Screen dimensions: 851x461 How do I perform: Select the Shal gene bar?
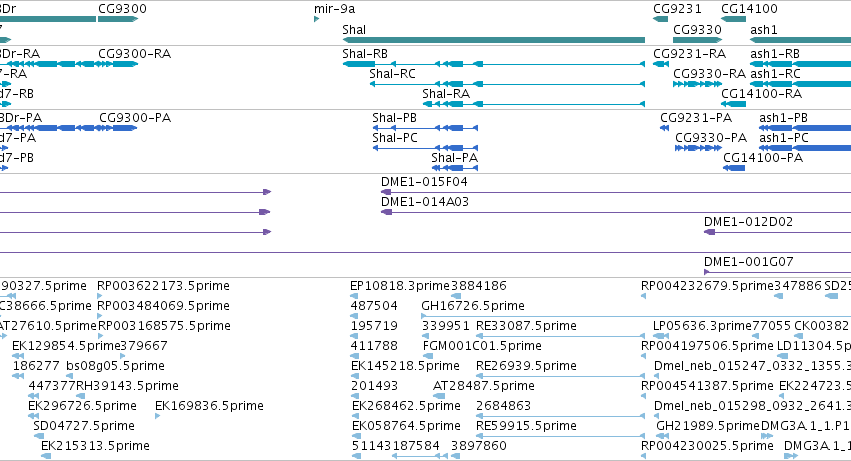coord(493,40)
